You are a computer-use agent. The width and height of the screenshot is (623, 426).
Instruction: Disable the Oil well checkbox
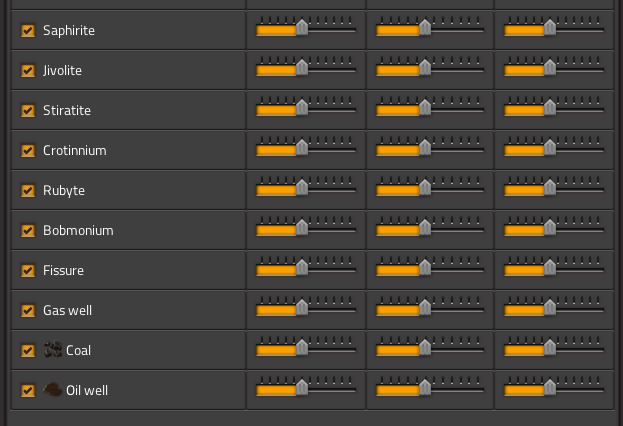click(x=28, y=390)
